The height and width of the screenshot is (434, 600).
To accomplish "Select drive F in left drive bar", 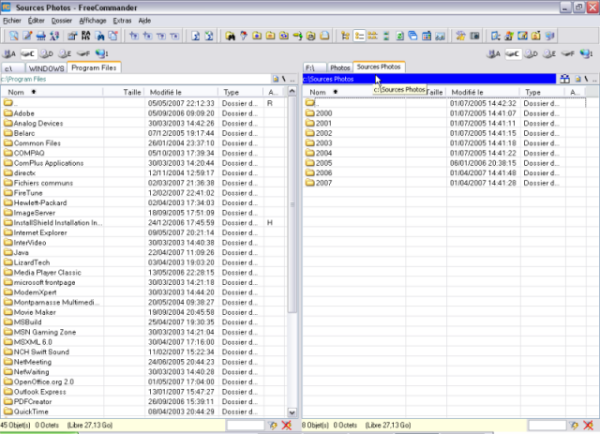I will pyautogui.click(x=83, y=54).
